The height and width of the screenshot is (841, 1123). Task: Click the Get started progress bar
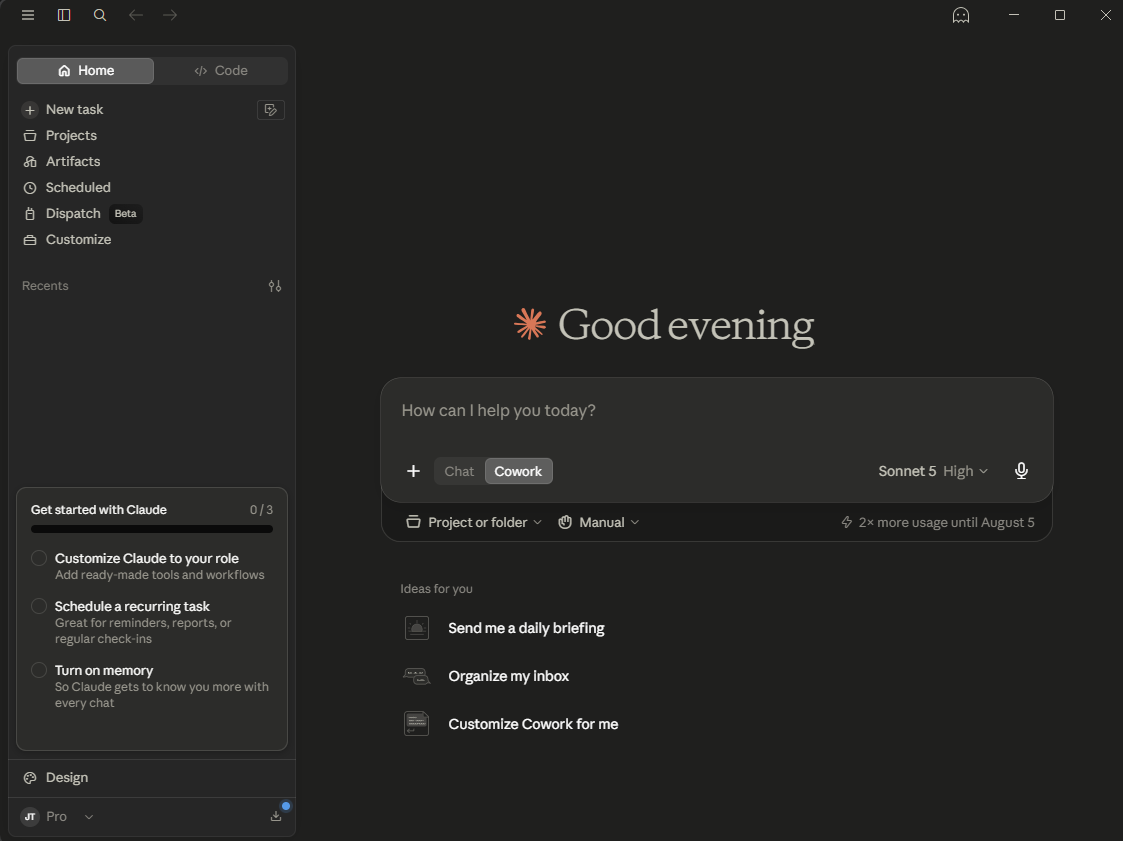152,529
